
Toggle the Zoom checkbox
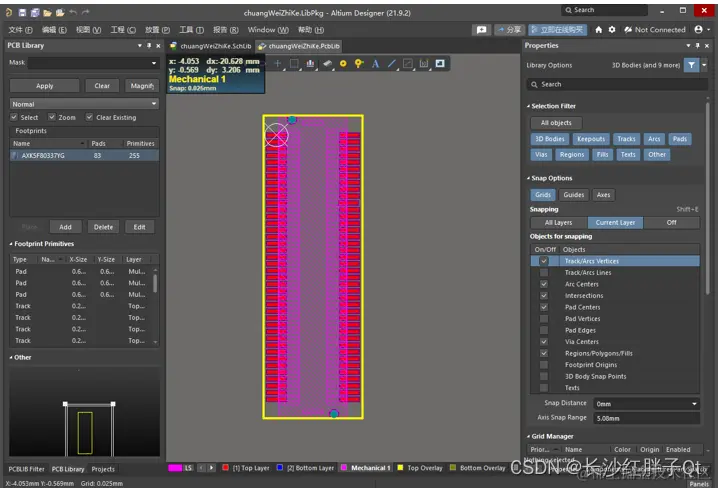click(x=52, y=117)
